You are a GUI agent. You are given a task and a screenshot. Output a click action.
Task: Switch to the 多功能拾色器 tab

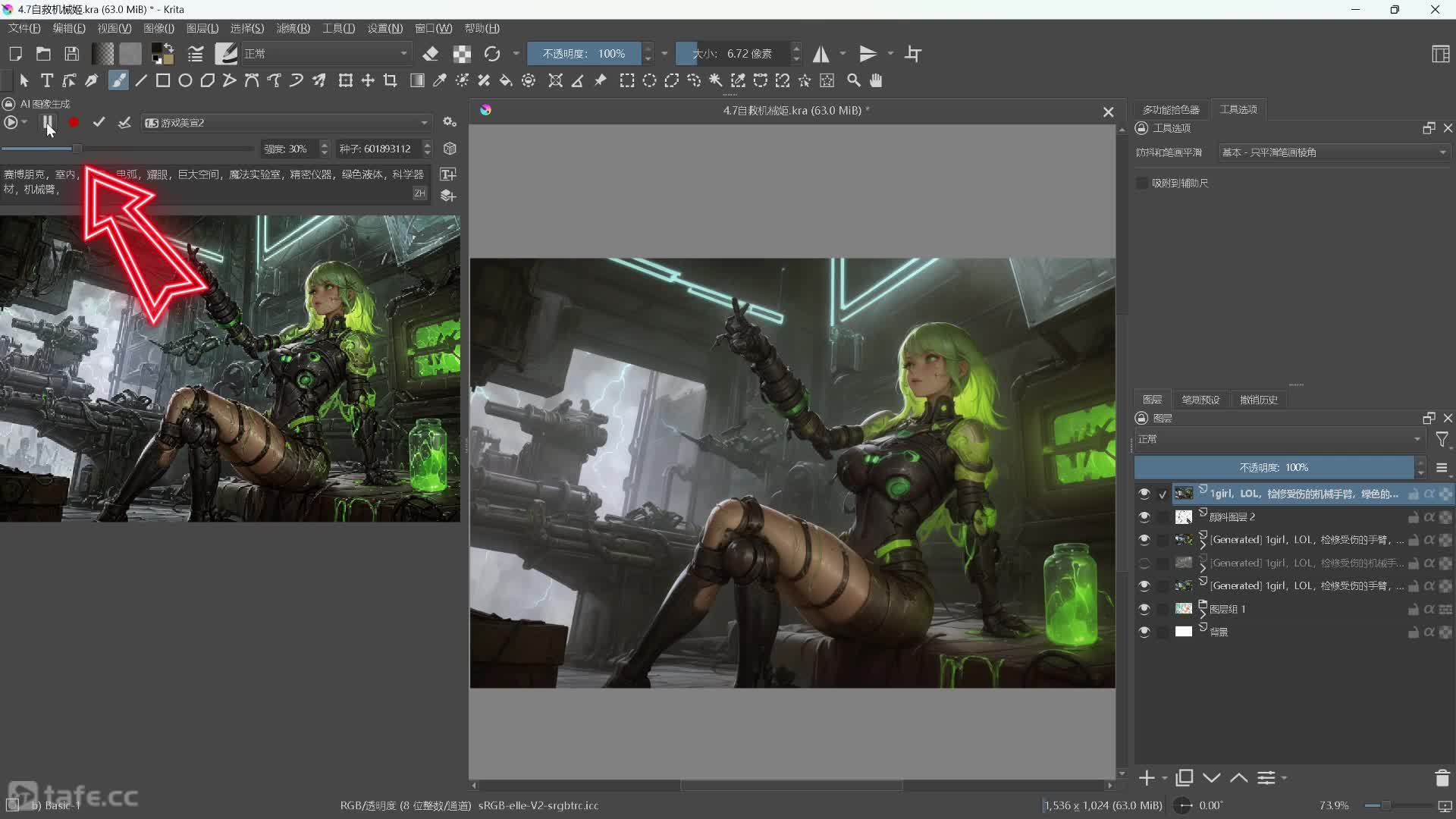pyautogui.click(x=1171, y=110)
